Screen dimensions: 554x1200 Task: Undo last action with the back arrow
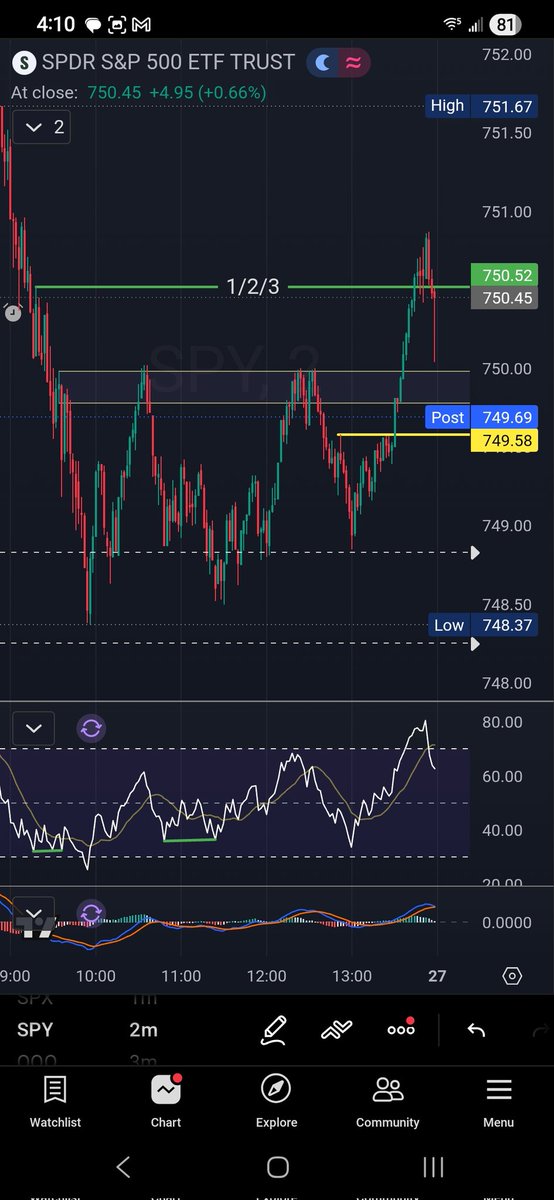pyautogui.click(x=476, y=1030)
